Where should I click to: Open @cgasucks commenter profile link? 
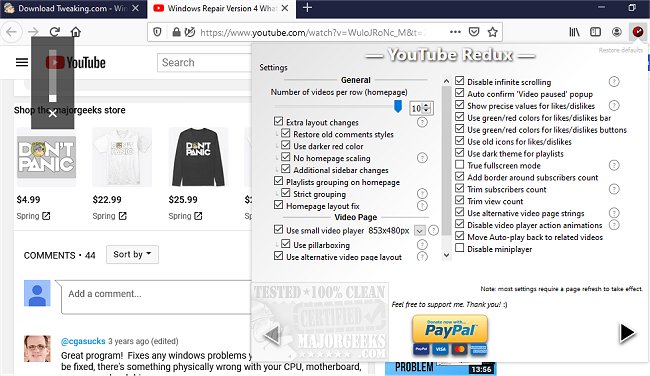pyautogui.click(x=83, y=341)
